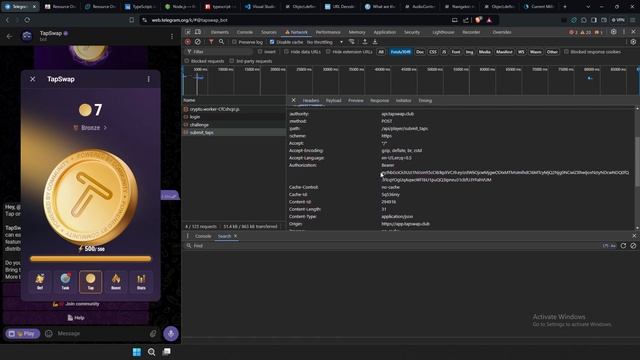Tap the large golden TapSwap coin
This screenshot has width=640, height=360.
tap(91, 197)
